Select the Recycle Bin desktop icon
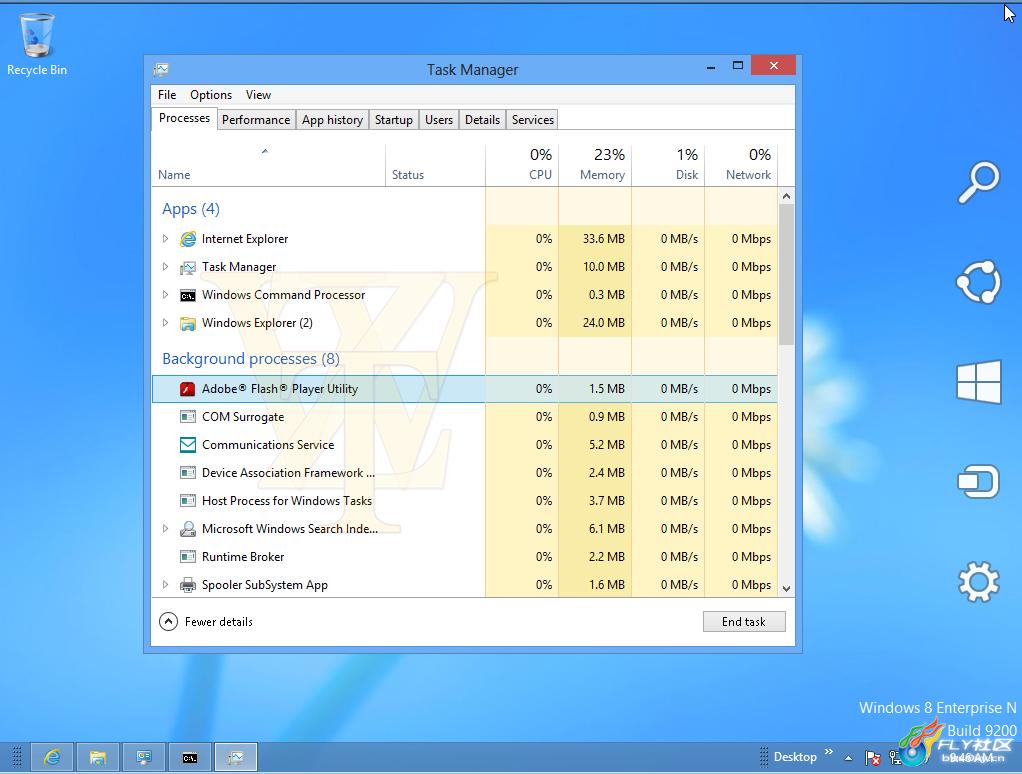Screen dimensions: 1022x774 [x=36, y=44]
